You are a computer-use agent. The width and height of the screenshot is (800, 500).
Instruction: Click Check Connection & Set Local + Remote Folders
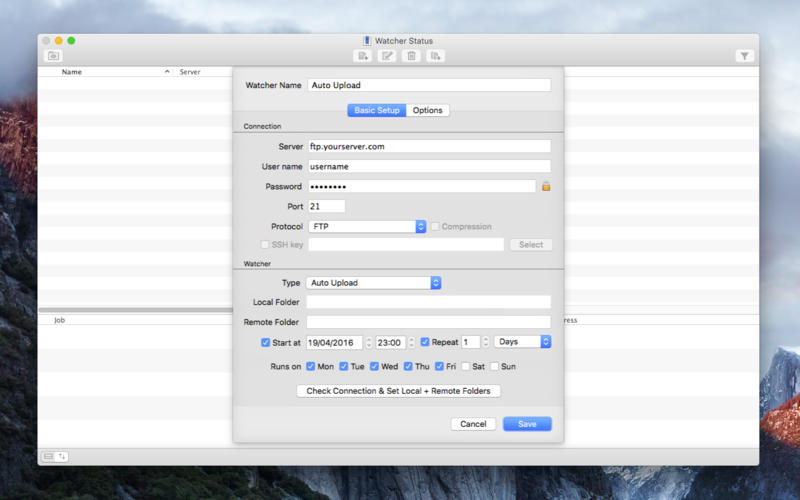click(398, 391)
